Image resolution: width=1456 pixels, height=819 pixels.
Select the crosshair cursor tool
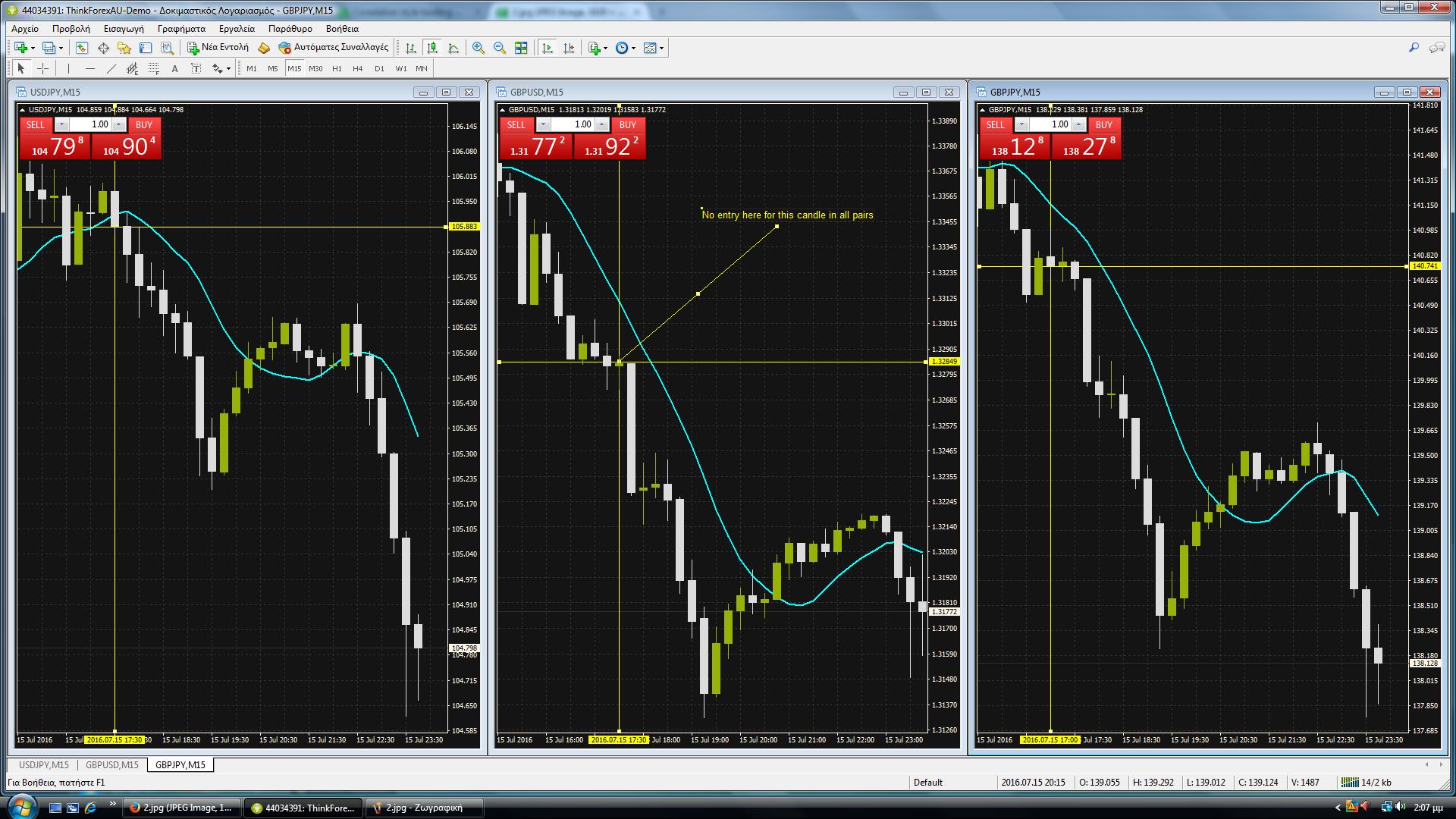[43, 68]
